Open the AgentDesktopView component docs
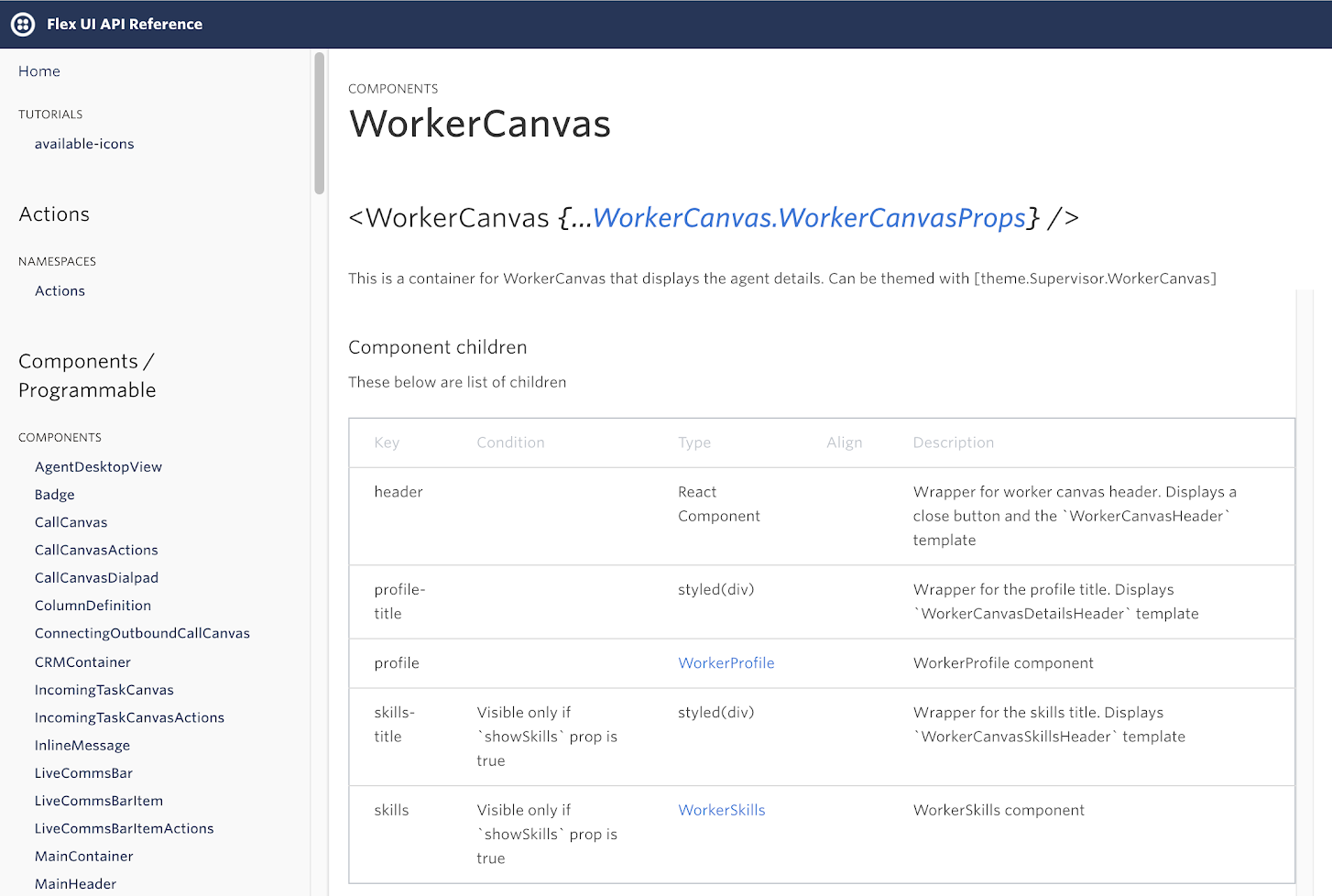The image size is (1332, 896). click(x=98, y=466)
